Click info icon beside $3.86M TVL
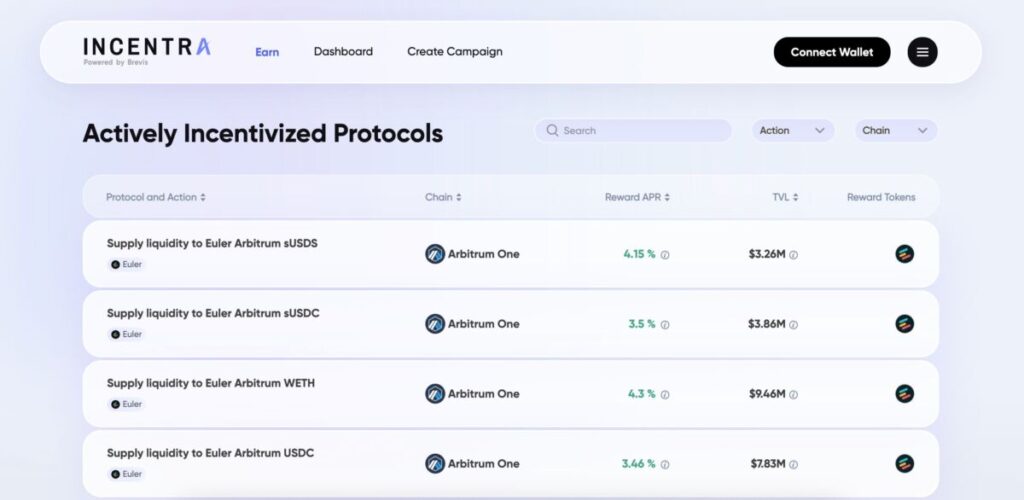 point(794,325)
